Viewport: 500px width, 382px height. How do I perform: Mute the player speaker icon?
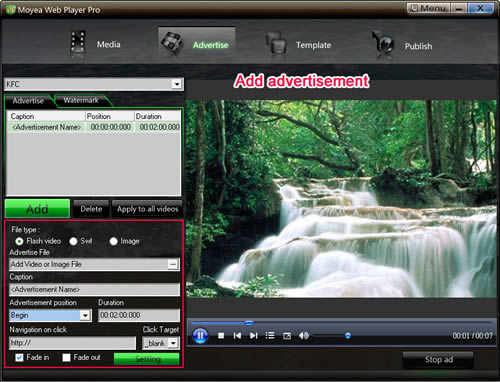point(303,336)
